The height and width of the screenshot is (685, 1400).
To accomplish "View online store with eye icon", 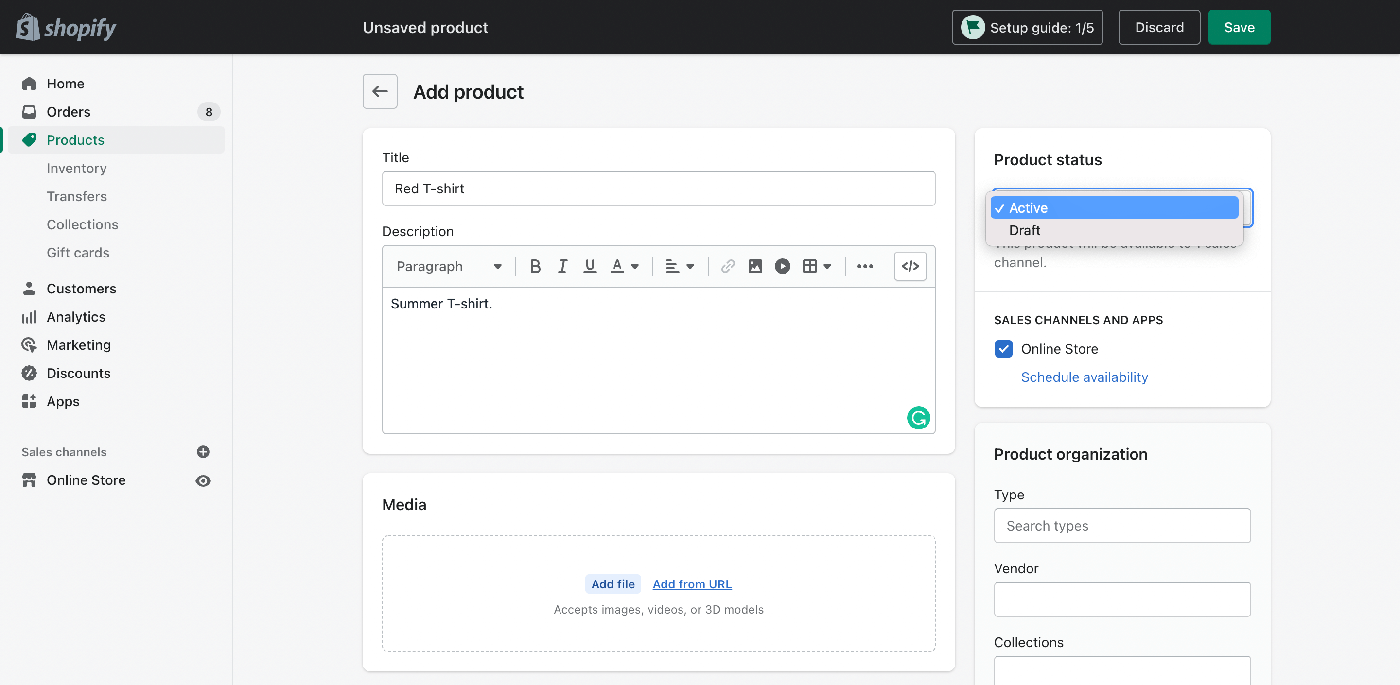I will coord(203,481).
